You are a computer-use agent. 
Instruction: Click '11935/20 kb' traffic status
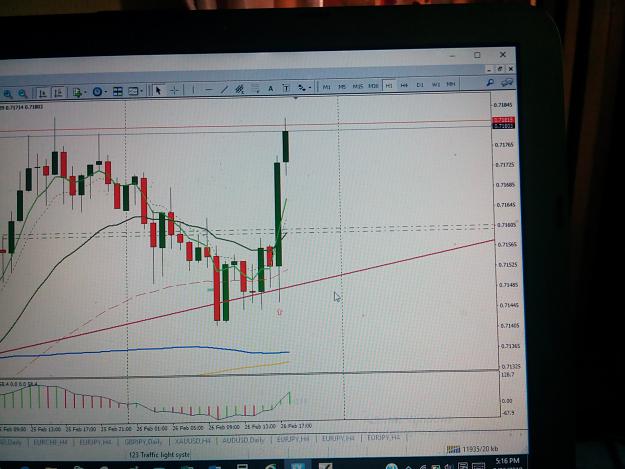point(480,449)
